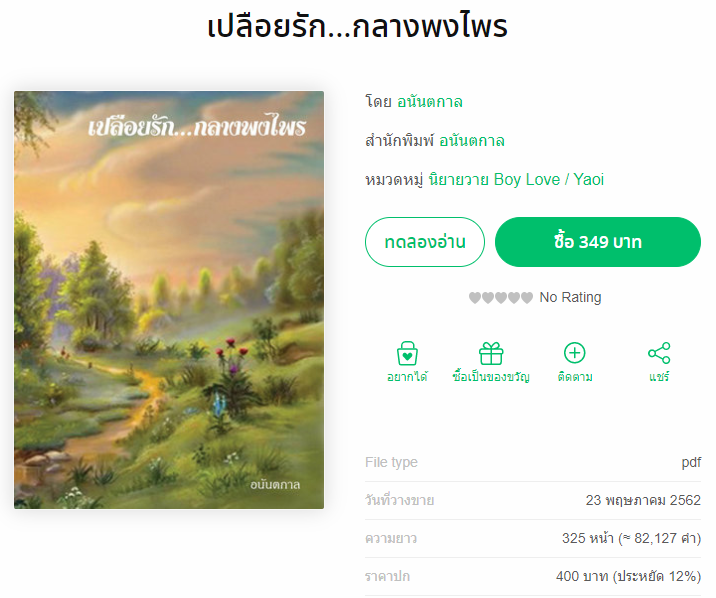Click the No Rating text
The image size is (716, 598).
pyautogui.click(x=570, y=297)
